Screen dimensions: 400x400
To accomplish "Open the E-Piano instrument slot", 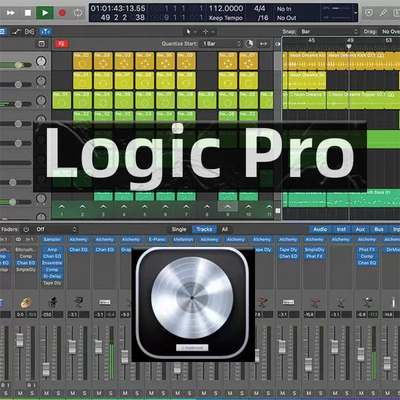I will pos(157,239).
